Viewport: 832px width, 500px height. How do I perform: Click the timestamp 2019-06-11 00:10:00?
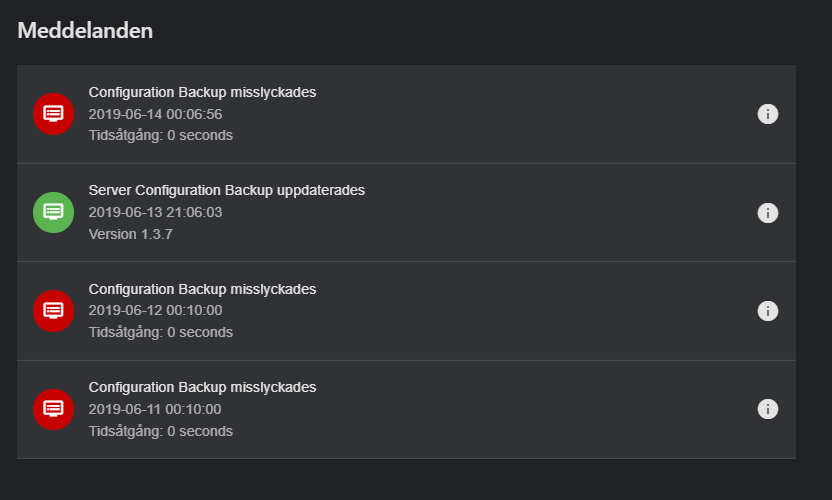pos(155,409)
